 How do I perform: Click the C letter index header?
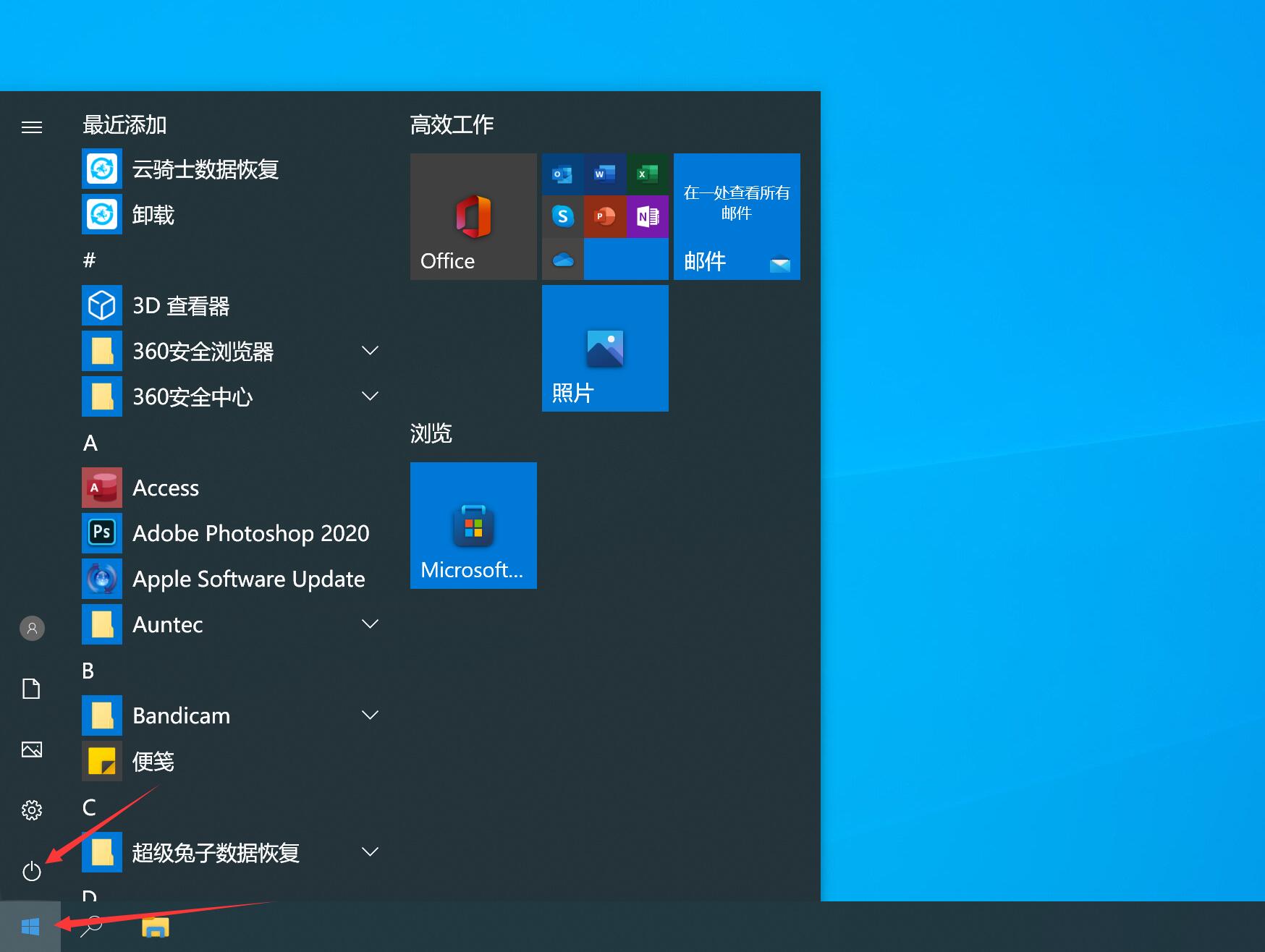coord(89,807)
